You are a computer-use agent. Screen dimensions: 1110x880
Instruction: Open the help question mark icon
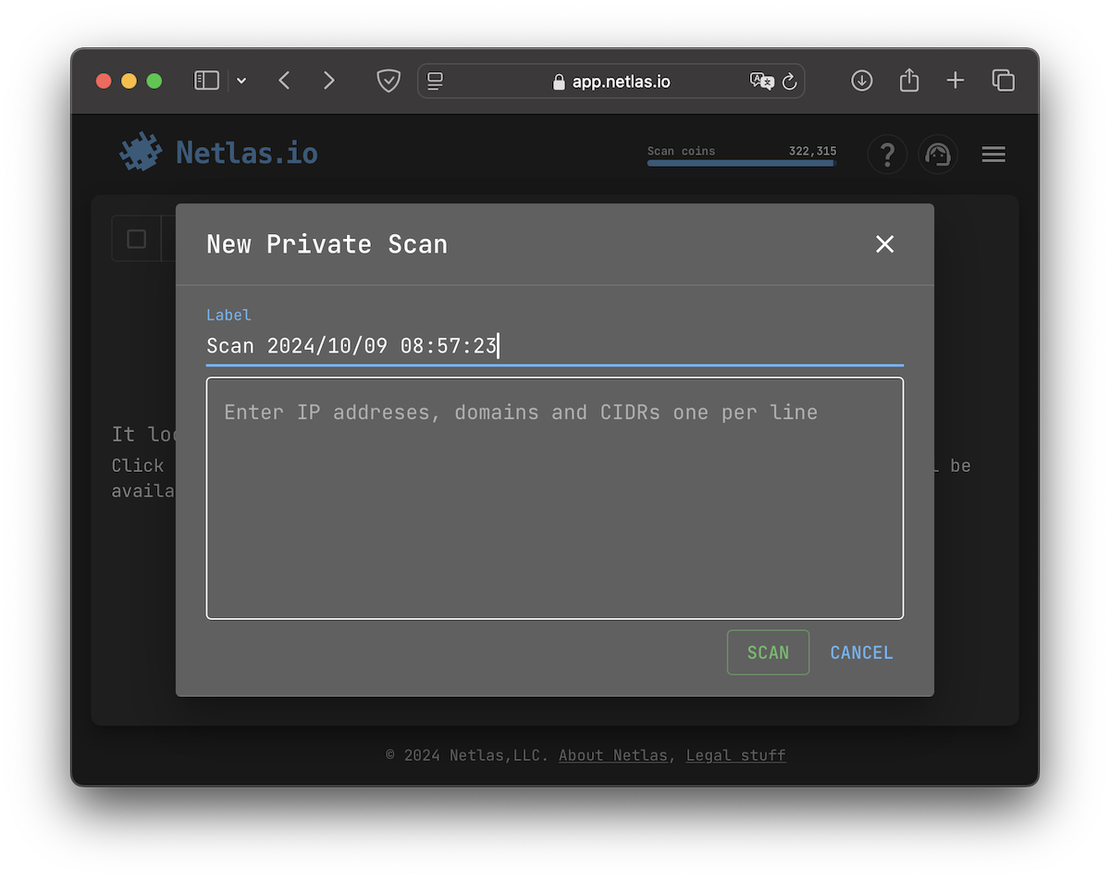[x=886, y=155]
